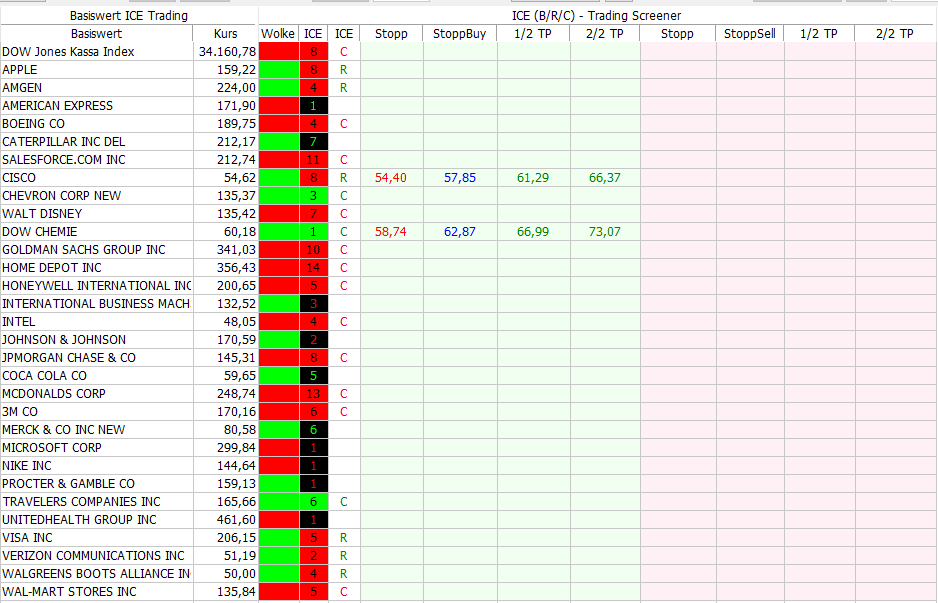
Task: Select the DOW Jones Kassa Index row name
Action: click(68, 52)
